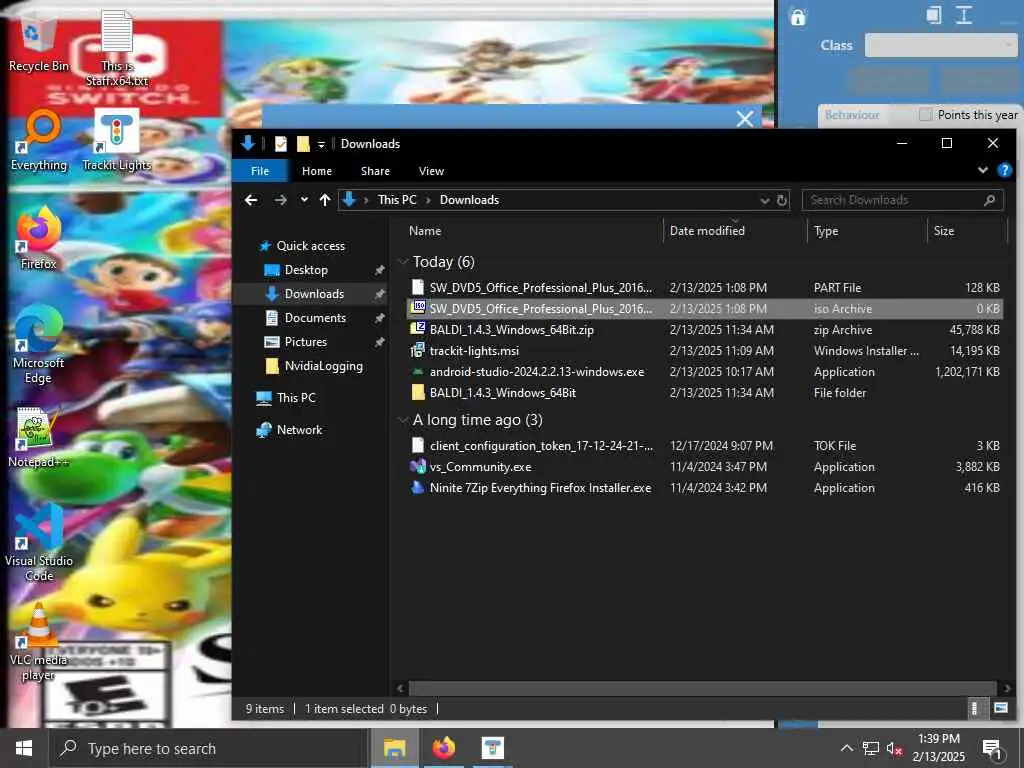Screen dimensions: 1024x768
Task: Open File Explorer from the taskbar
Action: (394, 748)
